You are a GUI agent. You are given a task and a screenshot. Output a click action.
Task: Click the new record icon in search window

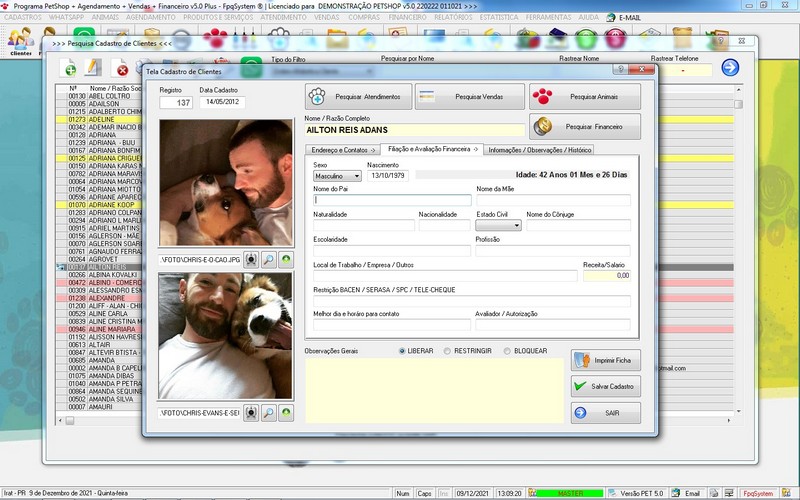pos(68,68)
